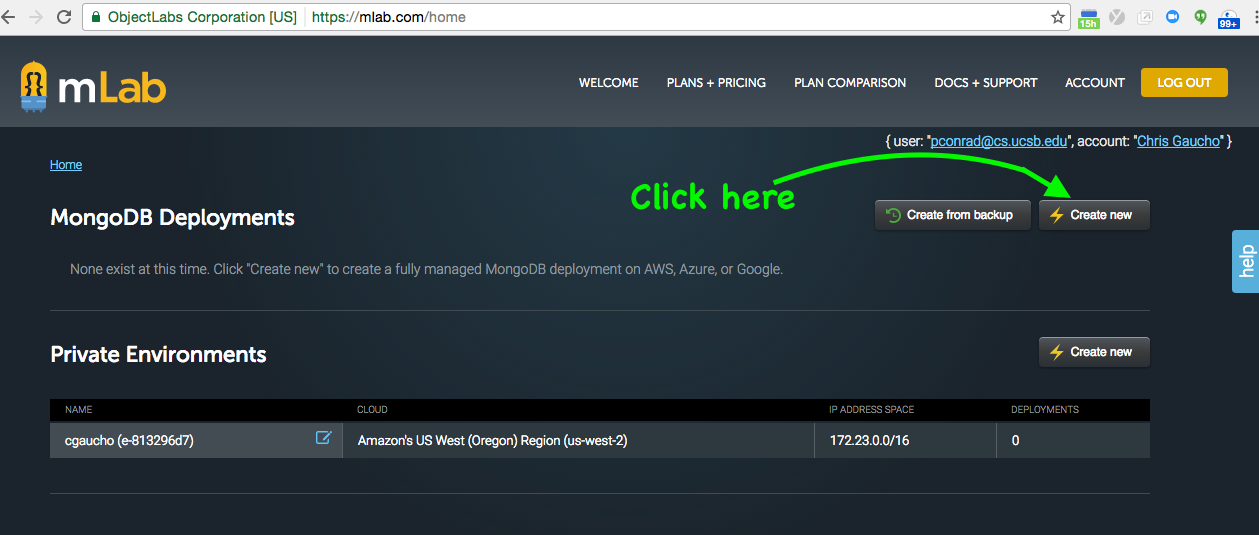
Task: Click the LOG OUT button
Action: pos(1184,83)
